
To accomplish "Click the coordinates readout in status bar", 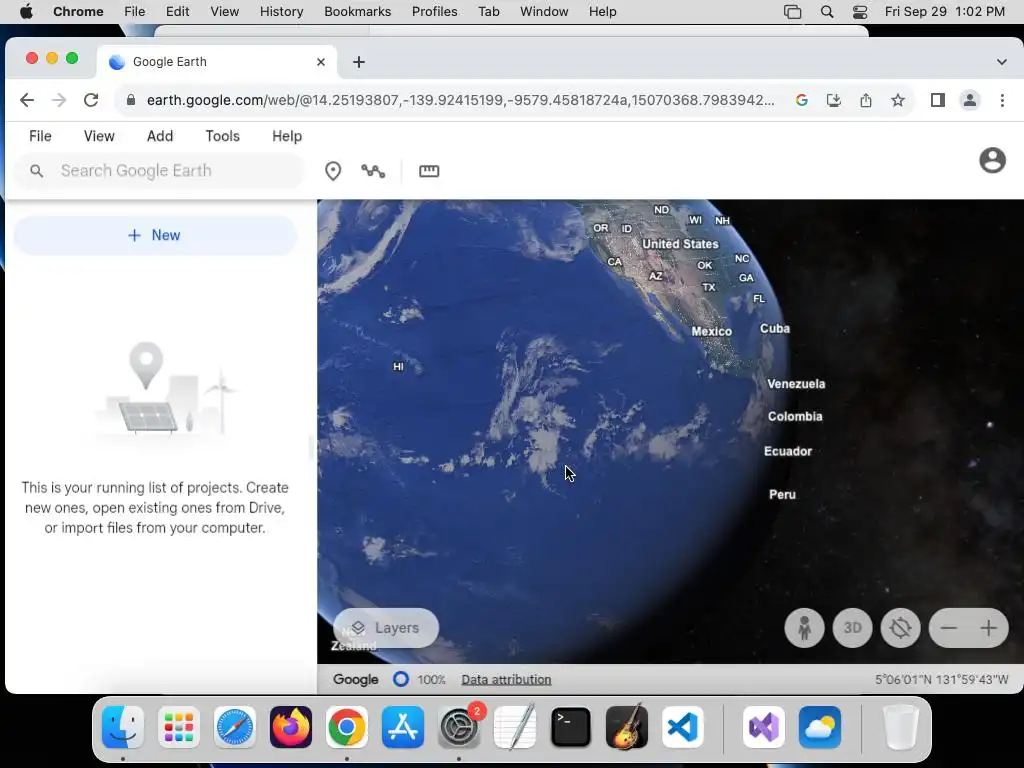I will click(941, 679).
